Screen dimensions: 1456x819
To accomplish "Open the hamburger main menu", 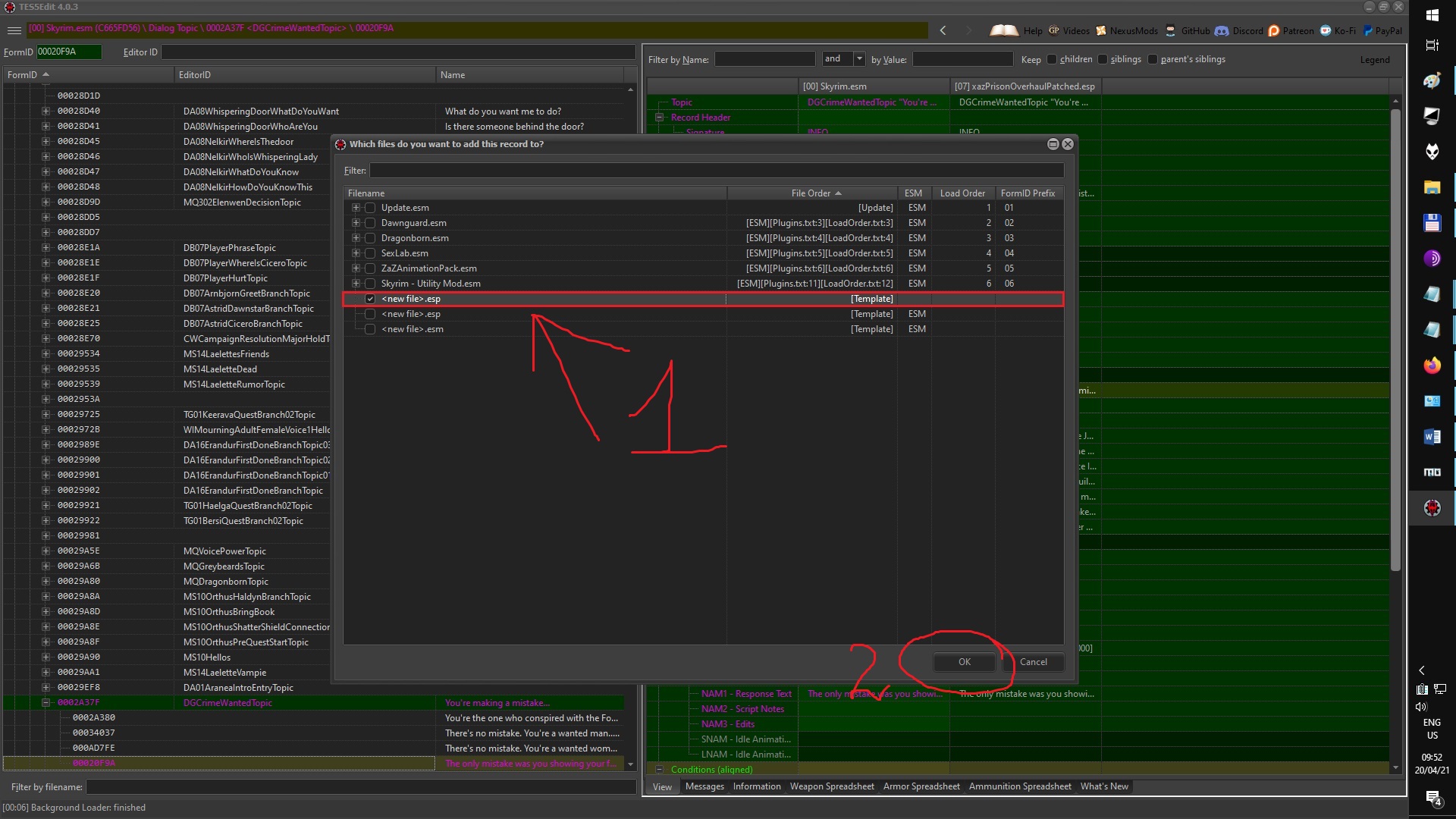I will (x=14, y=30).
